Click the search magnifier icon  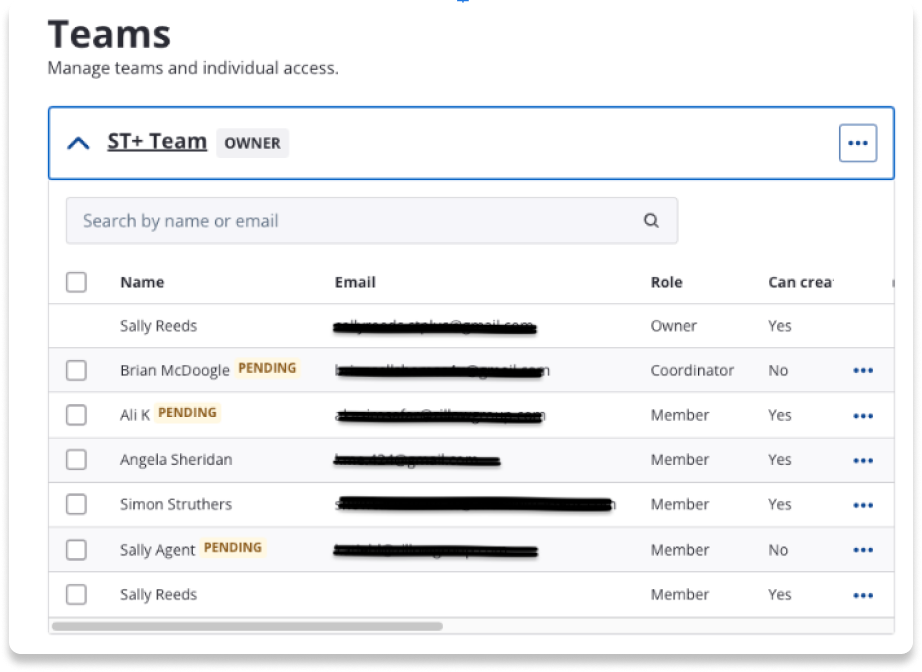[x=651, y=221]
